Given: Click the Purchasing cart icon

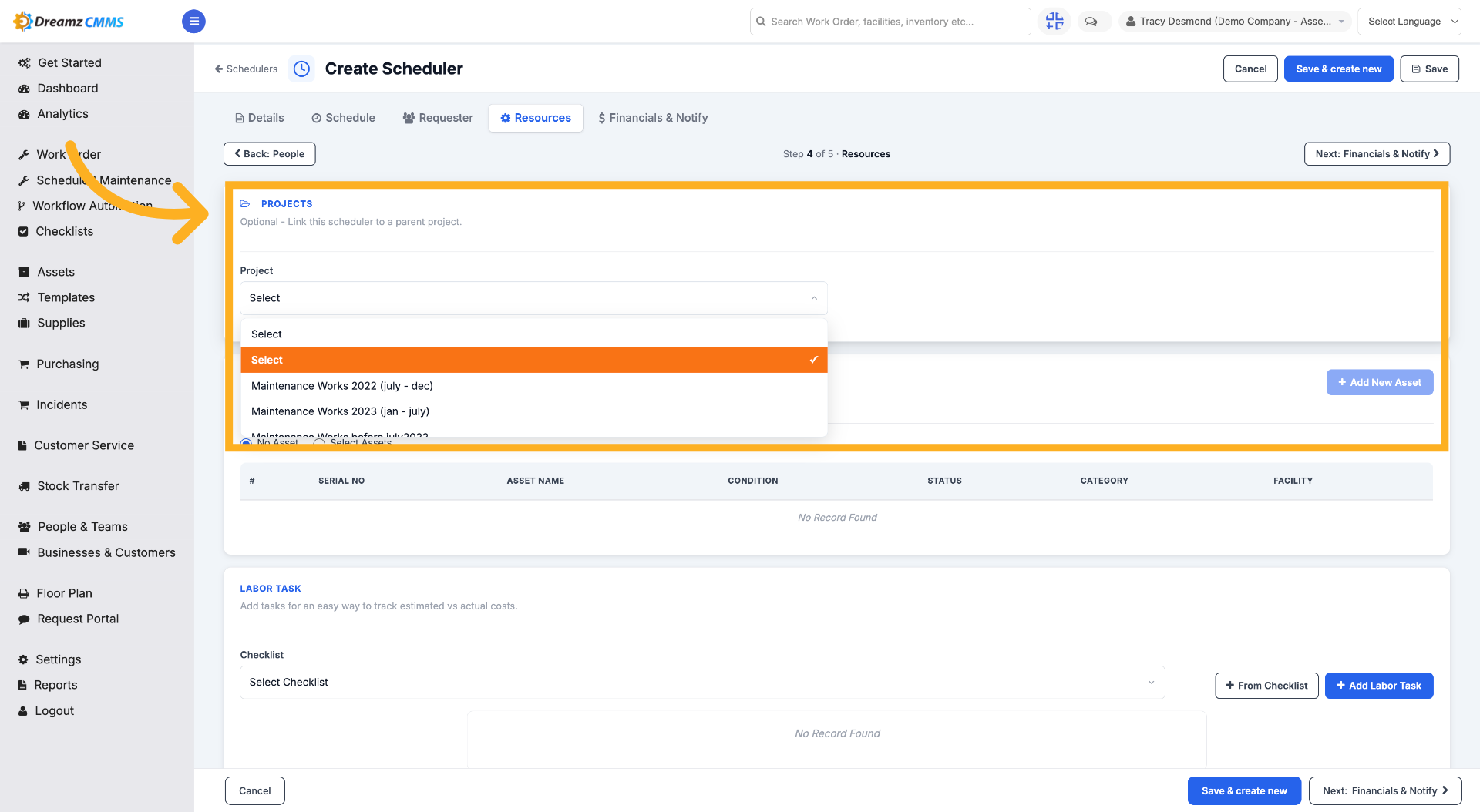Looking at the screenshot, I should point(24,364).
